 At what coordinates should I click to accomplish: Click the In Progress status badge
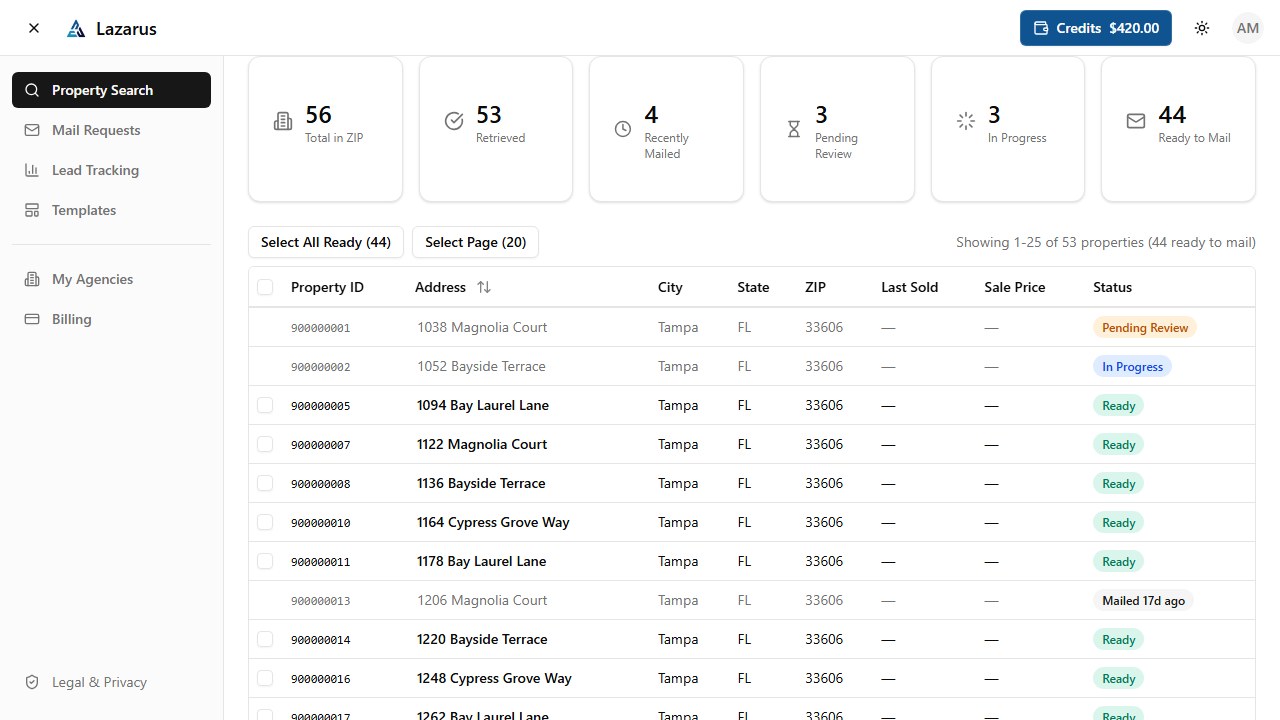click(1132, 366)
